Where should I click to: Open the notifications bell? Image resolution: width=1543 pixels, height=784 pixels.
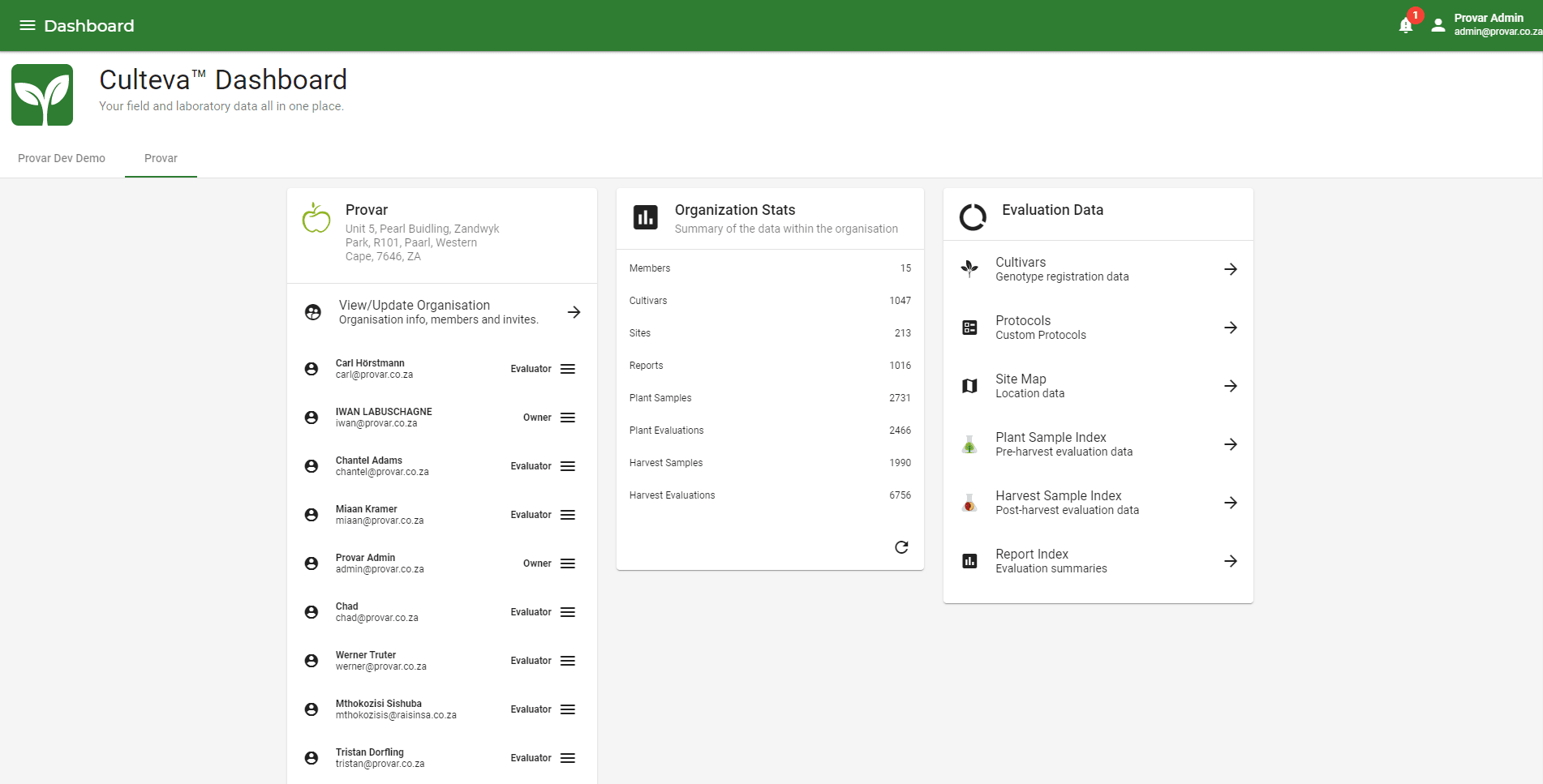click(1406, 25)
